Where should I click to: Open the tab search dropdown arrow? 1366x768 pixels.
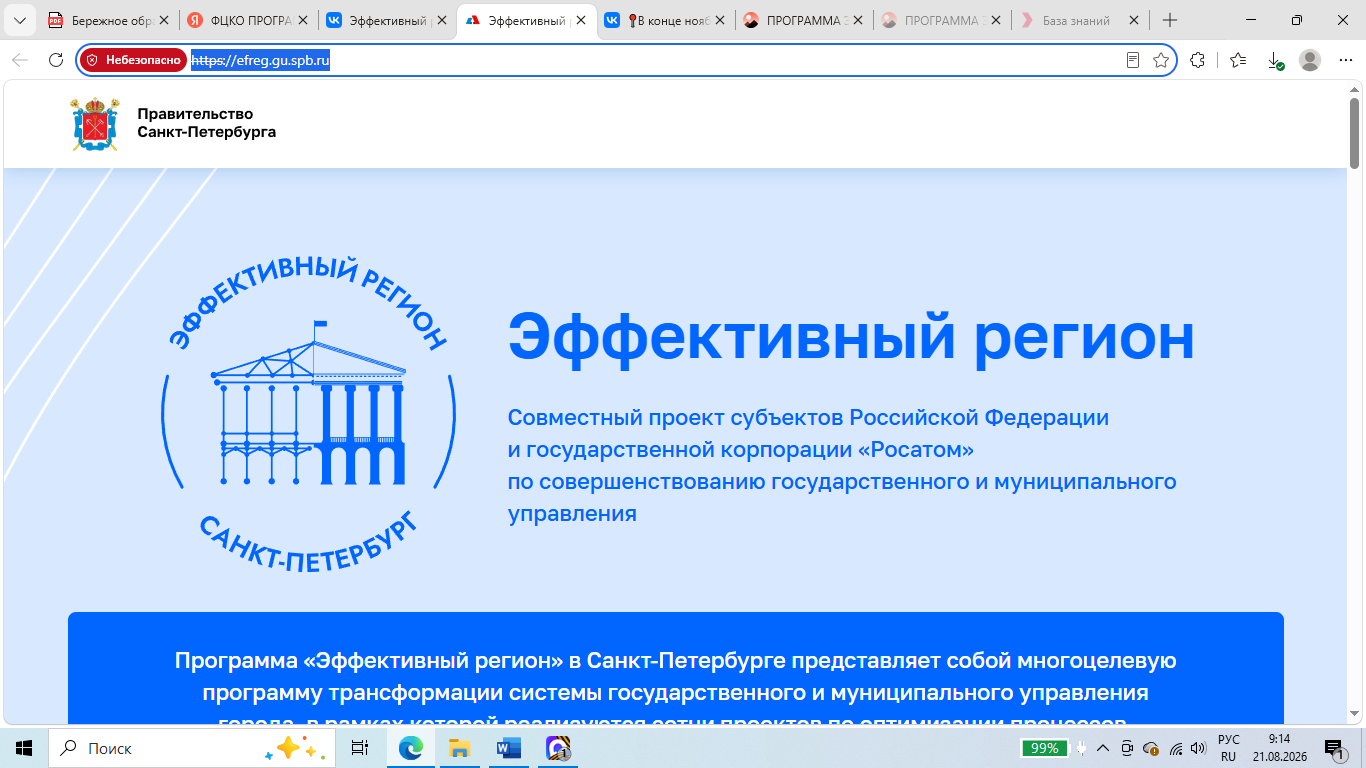pyautogui.click(x=19, y=20)
